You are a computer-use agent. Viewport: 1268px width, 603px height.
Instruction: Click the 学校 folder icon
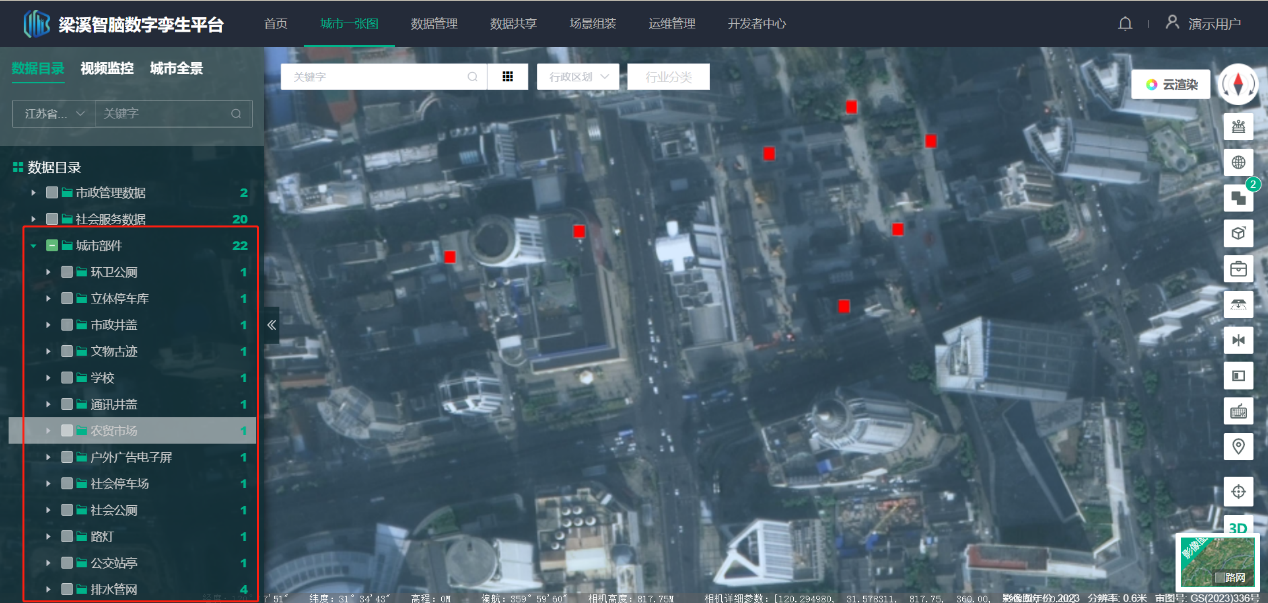click(81, 378)
